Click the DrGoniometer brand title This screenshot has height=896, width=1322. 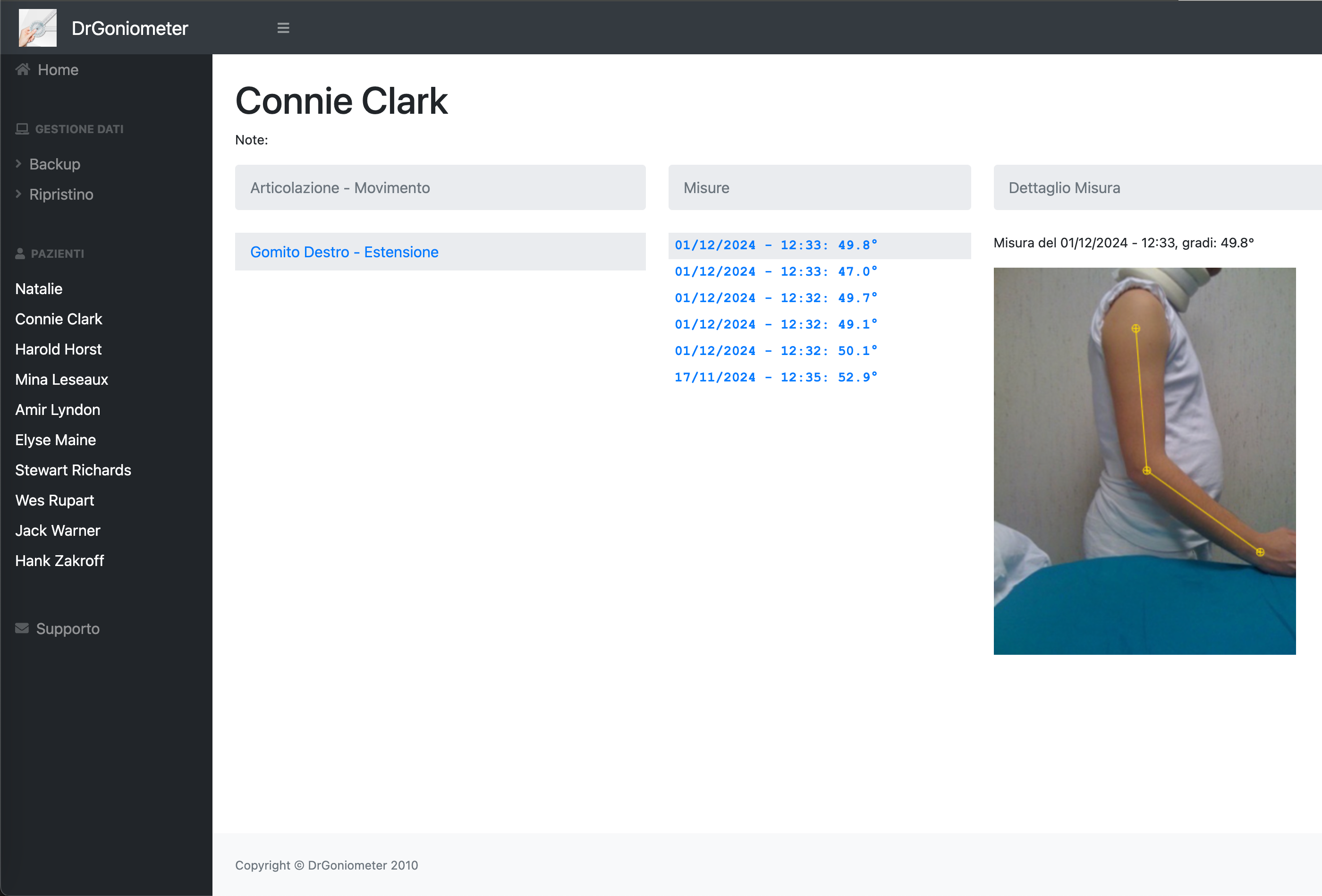pos(130,28)
